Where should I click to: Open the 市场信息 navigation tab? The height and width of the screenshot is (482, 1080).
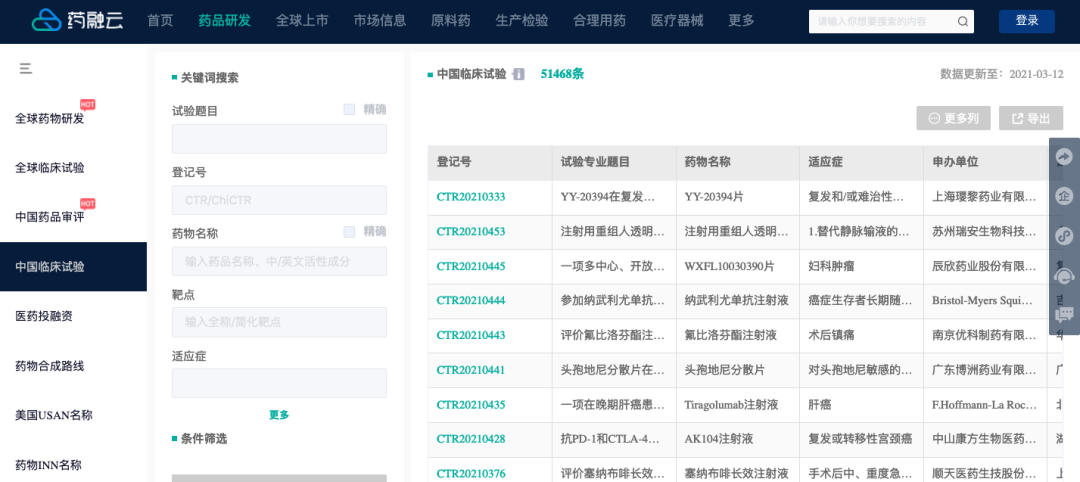(380, 21)
